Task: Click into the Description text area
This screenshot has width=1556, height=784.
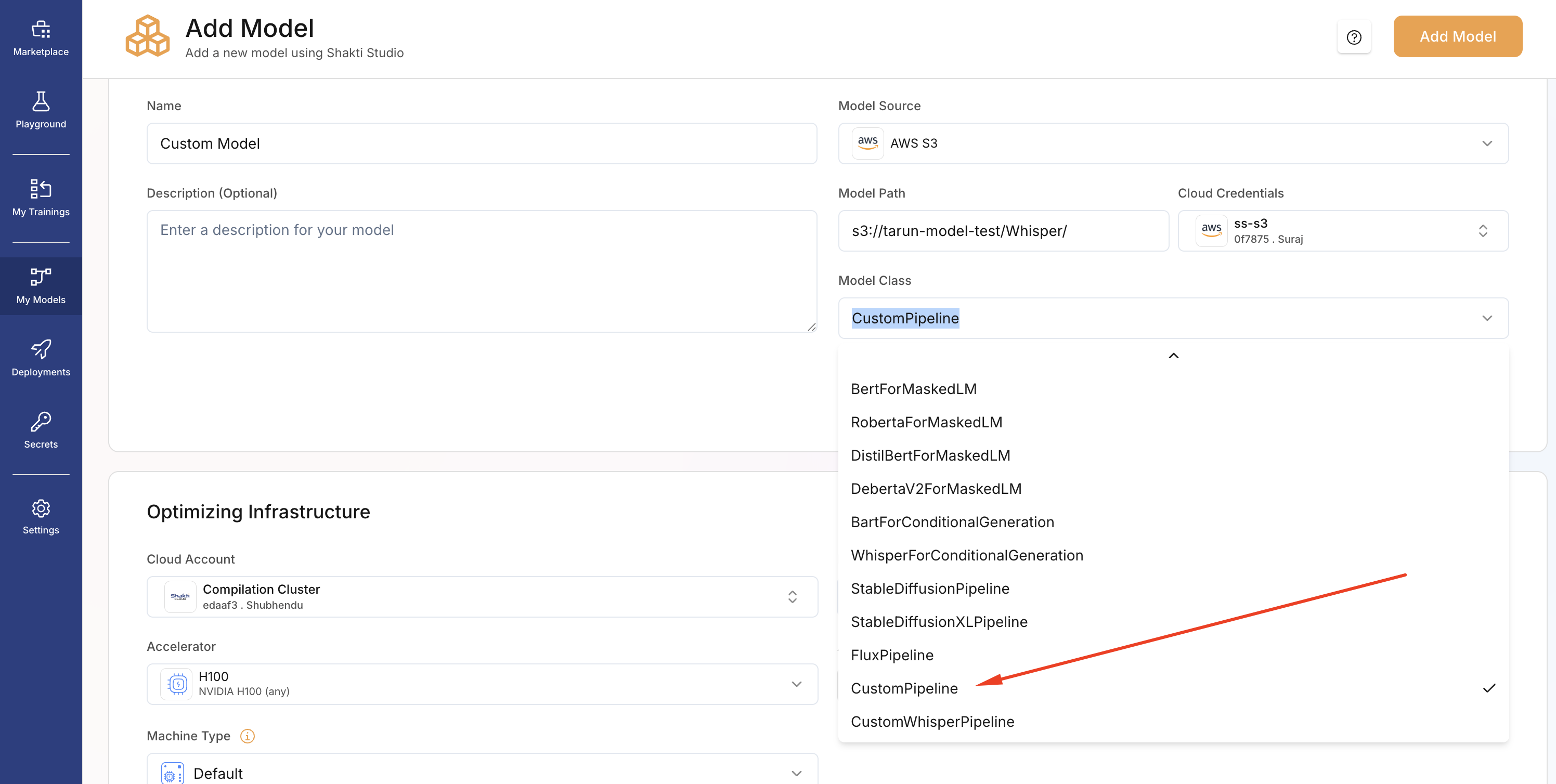Action: (482, 270)
